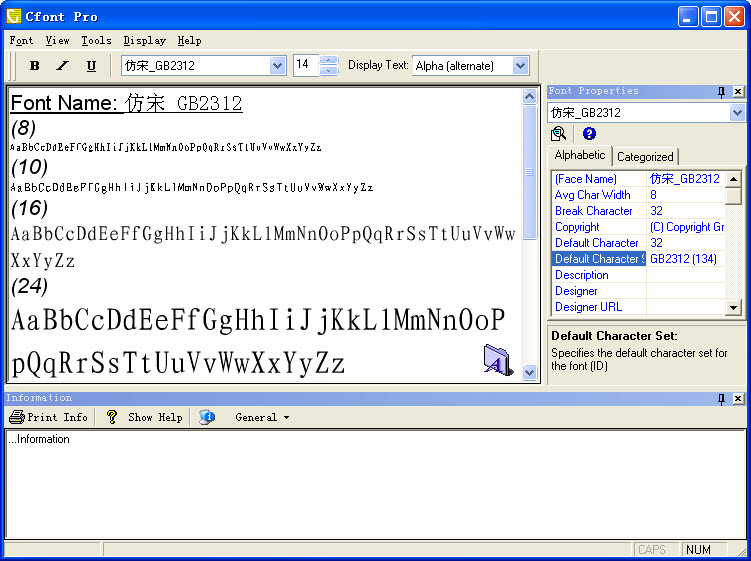Screen dimensions: 751x561
Task: Click the preview scrollbar thumb
Action: click(x=529, y=172)
